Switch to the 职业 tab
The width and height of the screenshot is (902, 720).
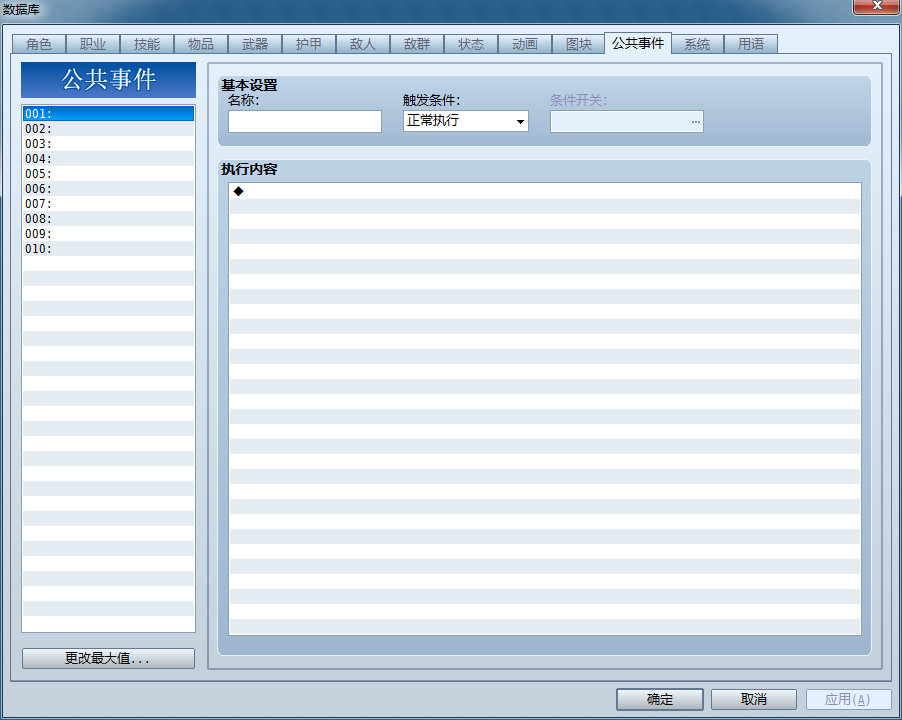[93, 44]
